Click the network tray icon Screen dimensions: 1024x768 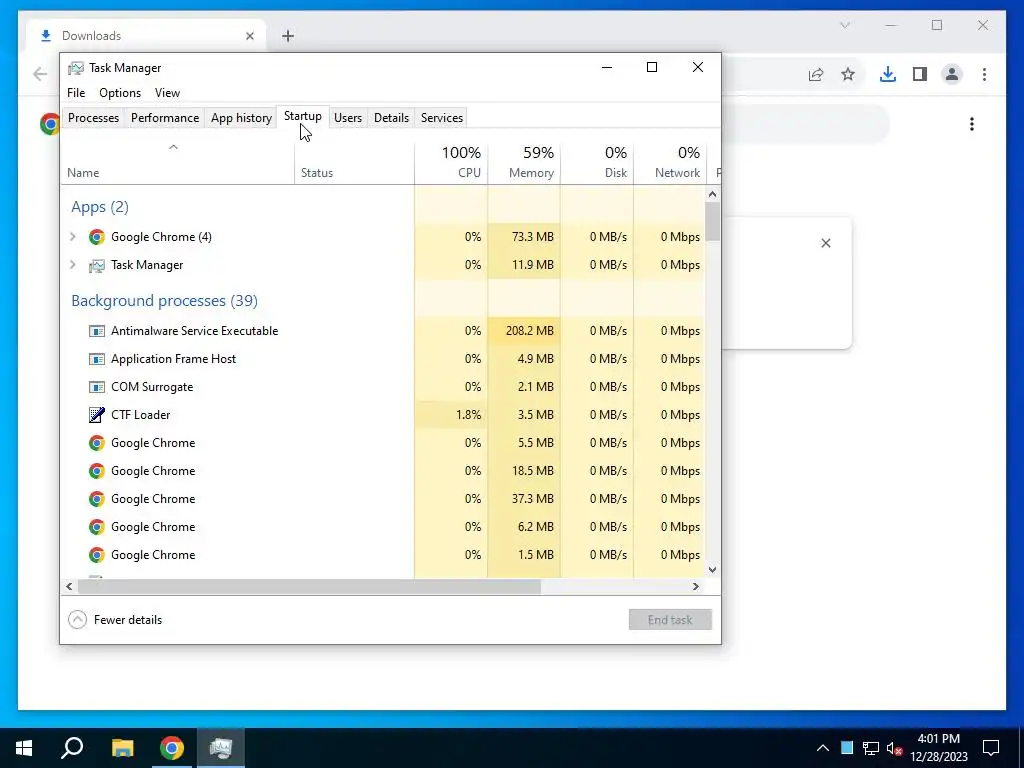[871, 748]
